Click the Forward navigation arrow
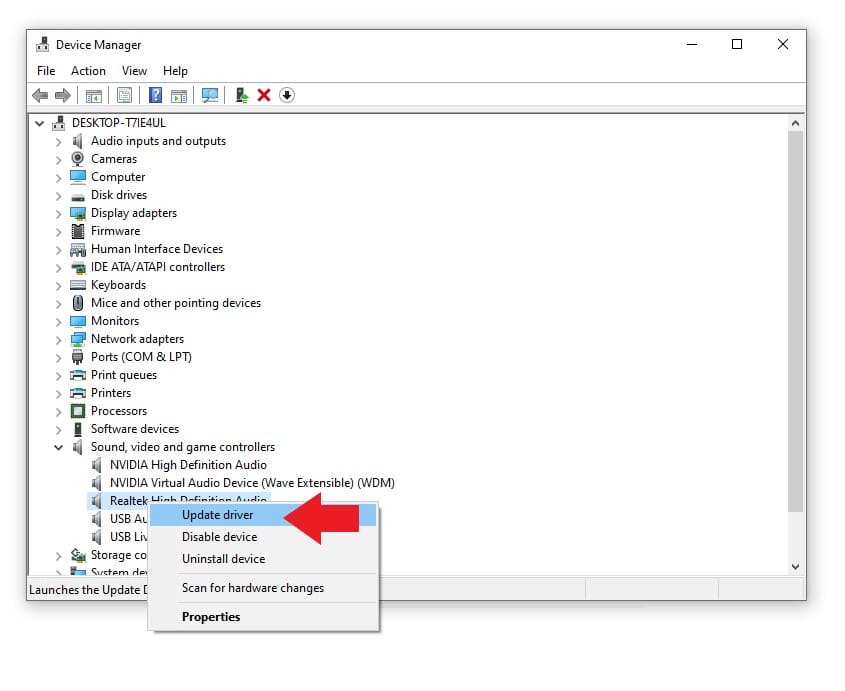The width and height of the screenshot is (845, 691). point(61,95)
